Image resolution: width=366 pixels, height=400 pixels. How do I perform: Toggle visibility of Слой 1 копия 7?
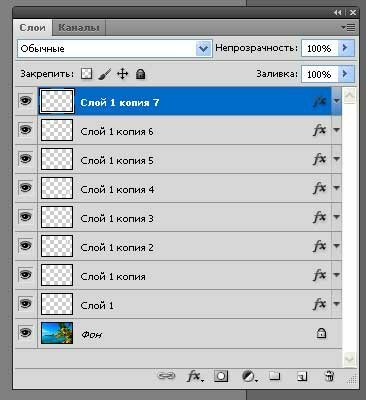click(x=26, y=101)
